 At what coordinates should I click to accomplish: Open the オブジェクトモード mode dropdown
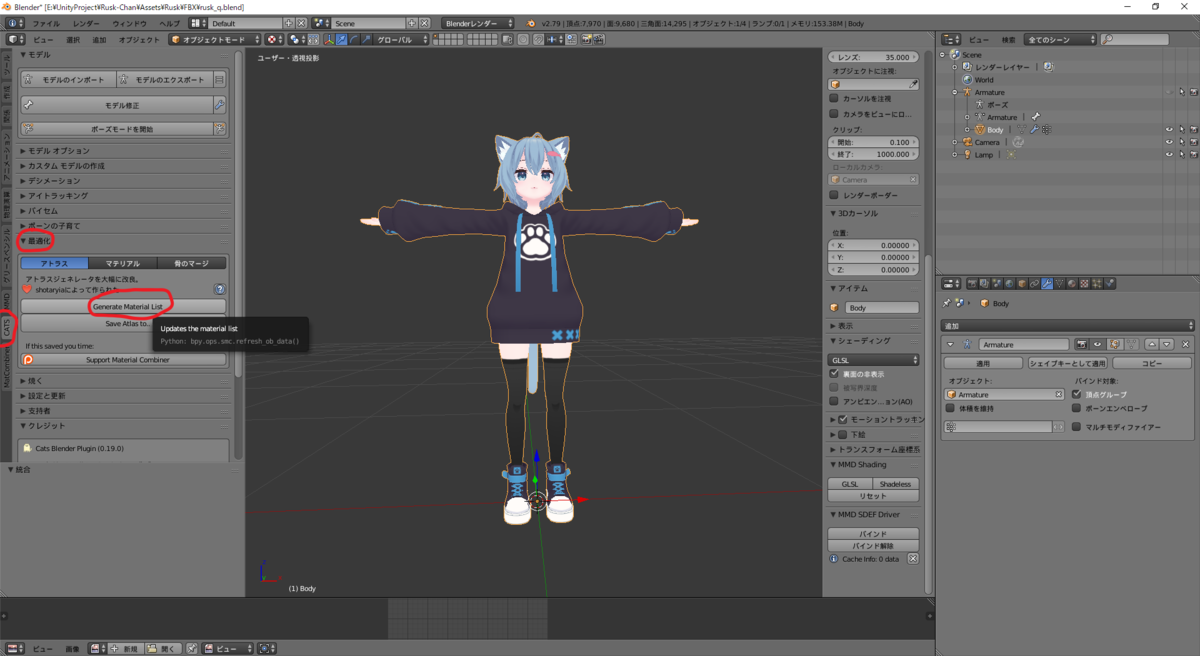coord(214,39)
